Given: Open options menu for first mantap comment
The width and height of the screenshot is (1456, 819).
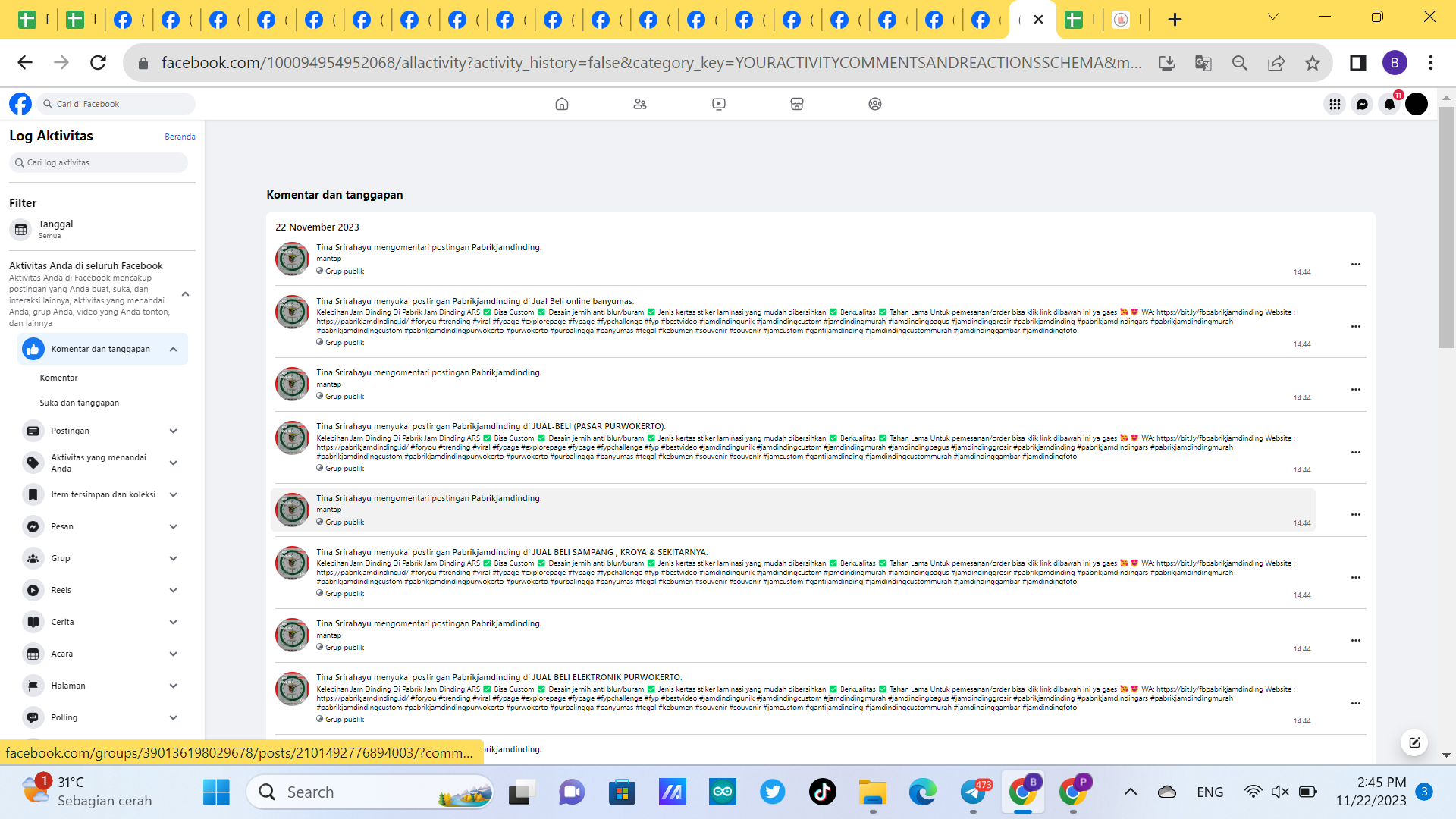Looking at the screenshot, I should tap(1356, 265).
